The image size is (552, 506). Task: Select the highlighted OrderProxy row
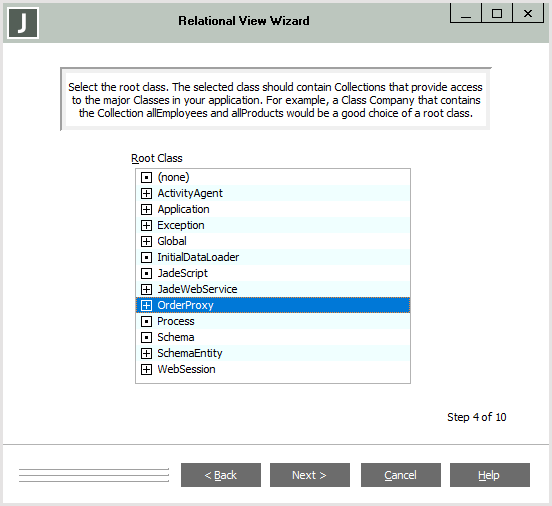[x=273, y=305]
